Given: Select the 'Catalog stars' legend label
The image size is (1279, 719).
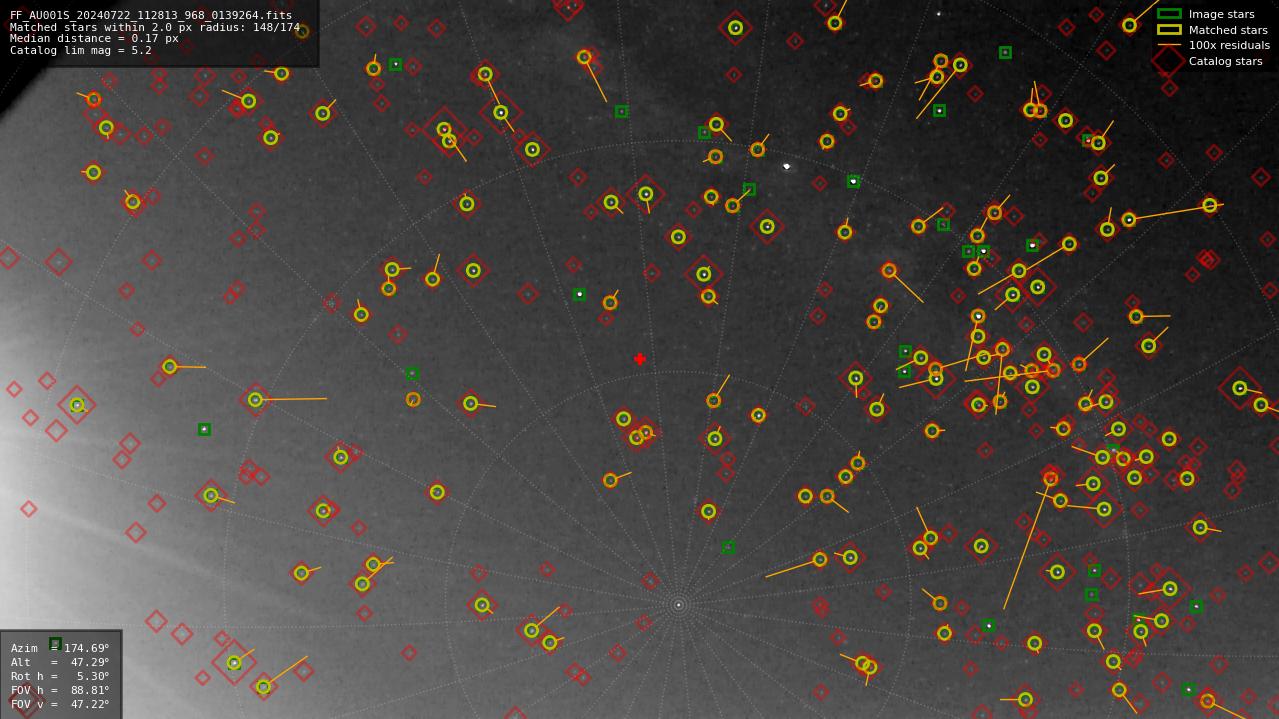Looking at the screenshot, I should [1225, 61].
